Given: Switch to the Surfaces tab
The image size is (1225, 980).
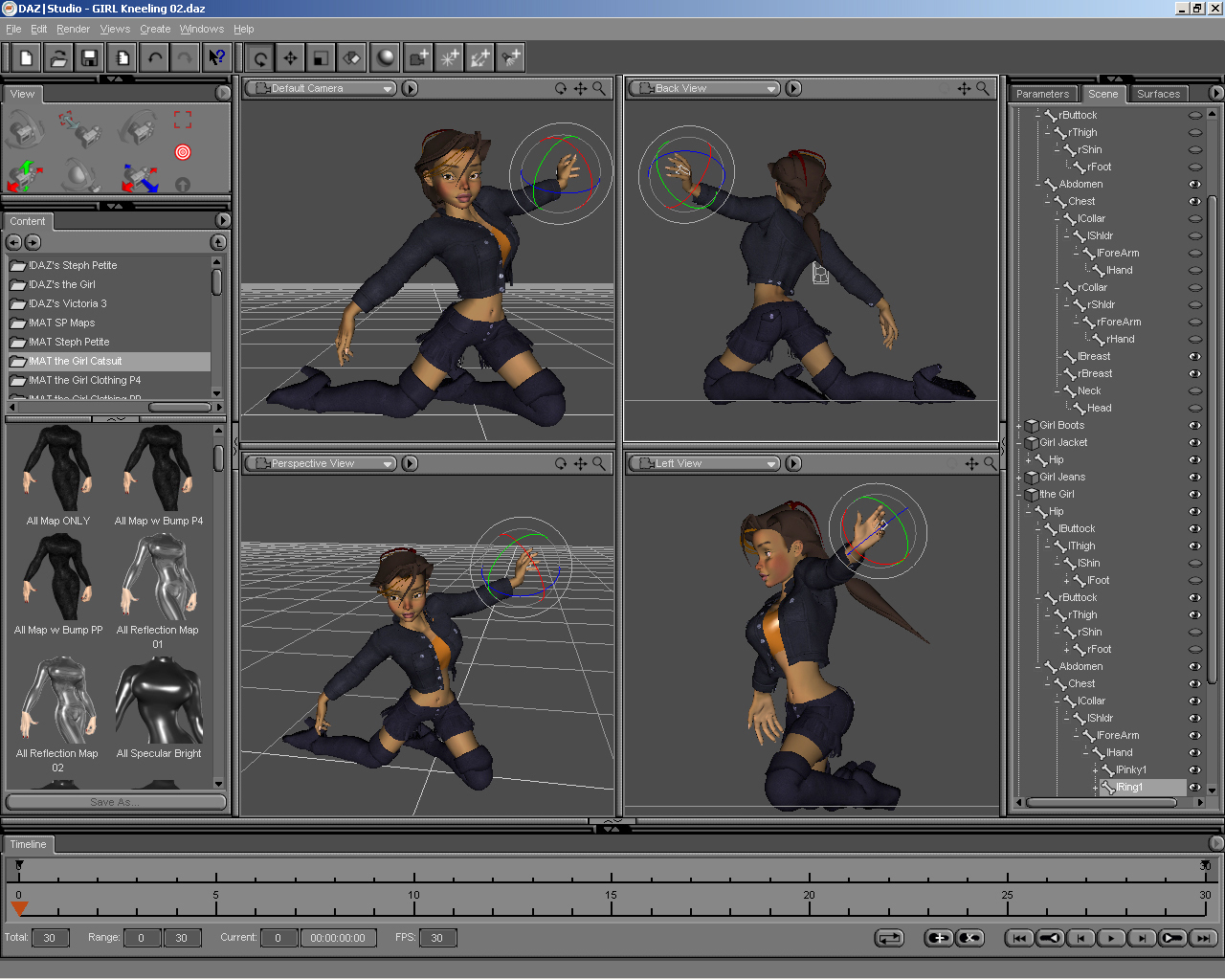Looking at the screenshot, I should (1158, 94).
